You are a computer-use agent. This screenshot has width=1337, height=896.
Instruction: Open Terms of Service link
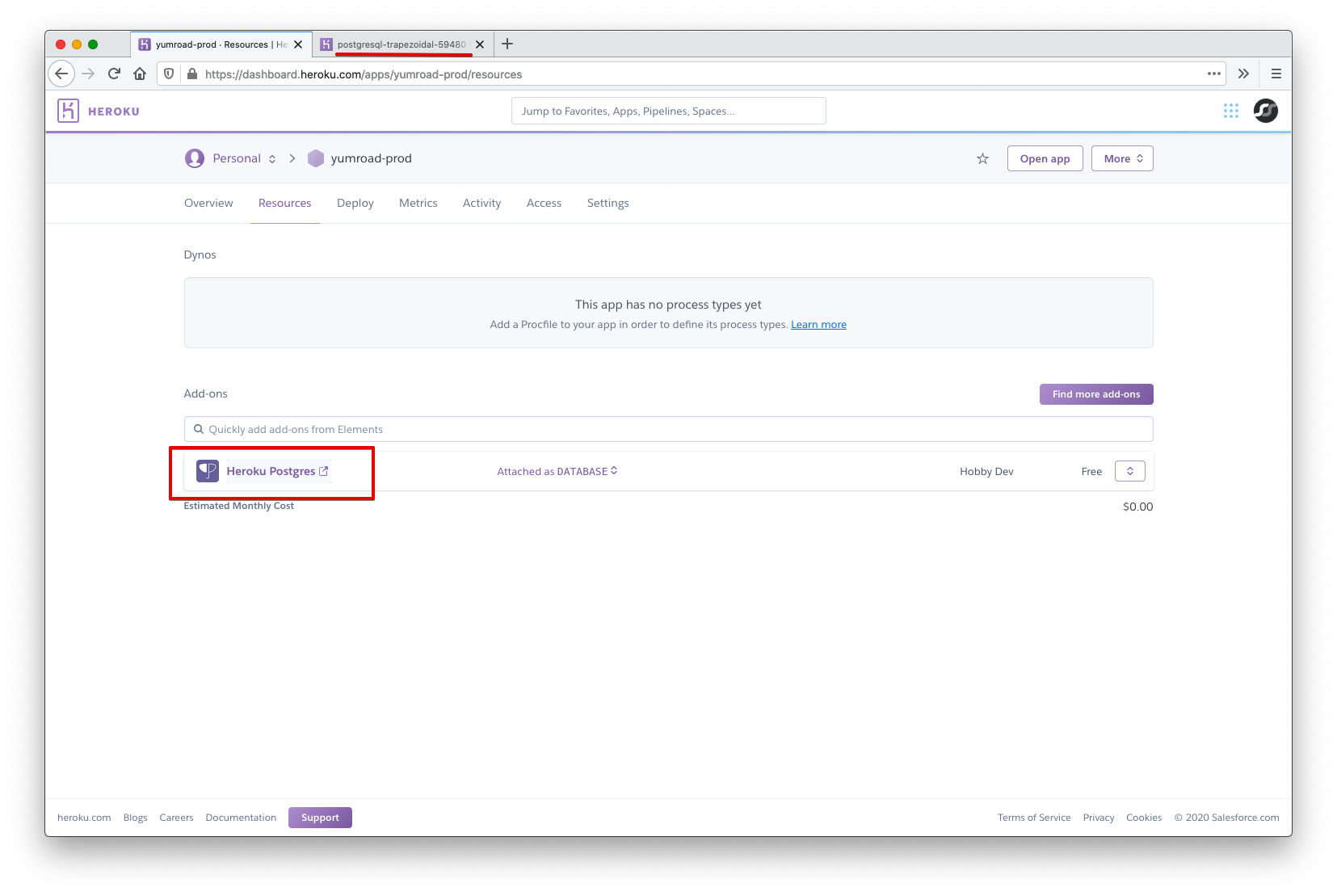coord(1034,818)
